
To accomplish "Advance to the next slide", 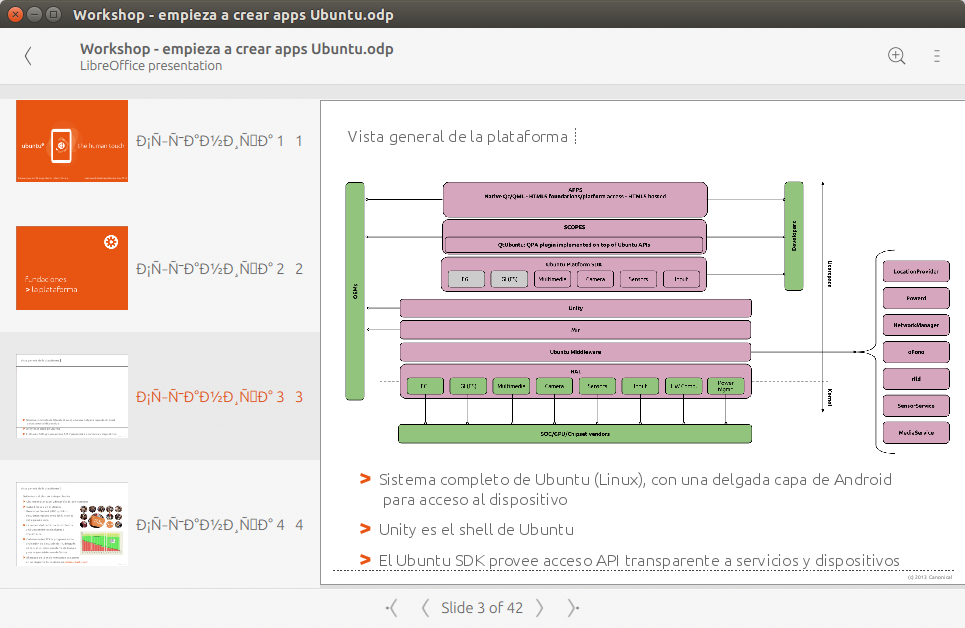I will tap(540, 607).
